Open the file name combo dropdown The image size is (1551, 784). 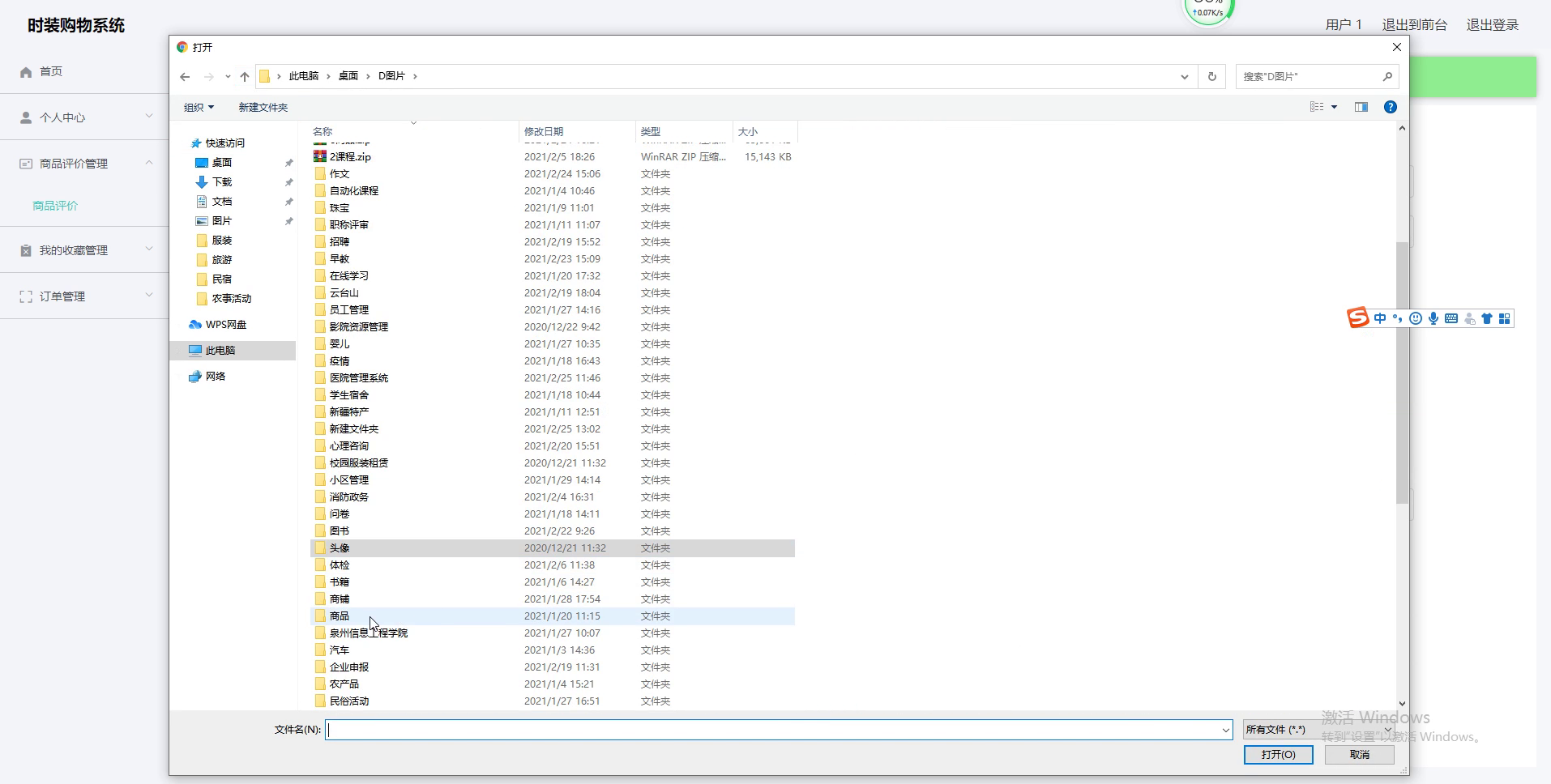coord(1225,730)
